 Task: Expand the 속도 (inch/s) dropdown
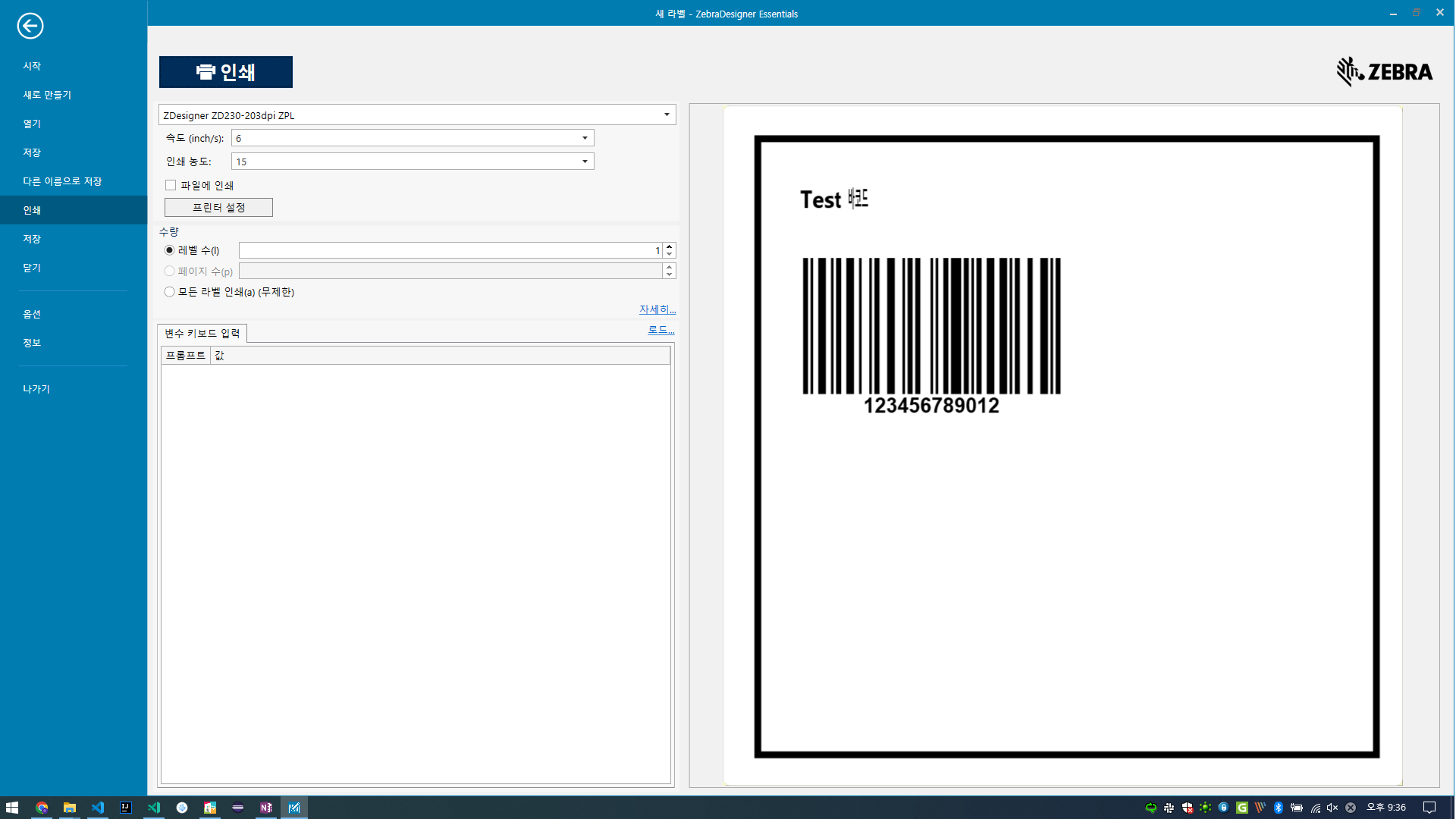point(585,138)
